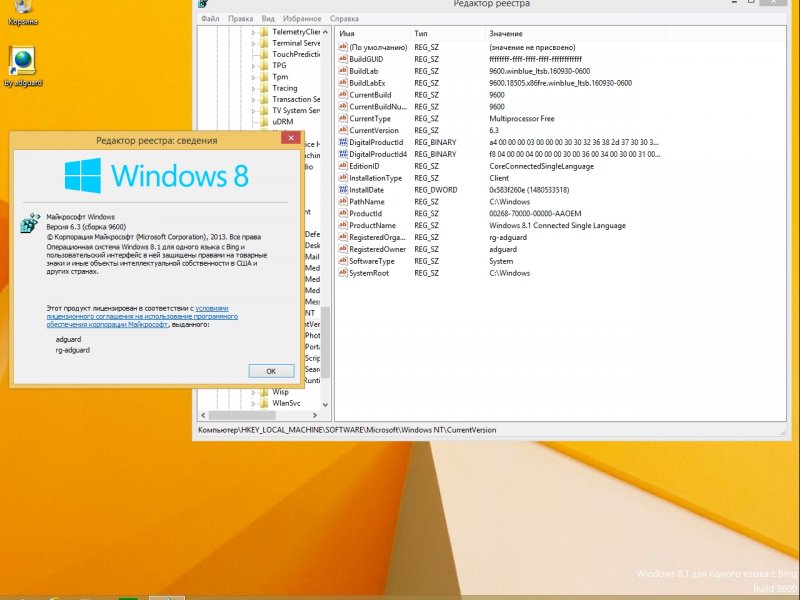The width and height of the screenshot is (800, 600).
Task: Click the CurrentVersion value icon
Action: click(x=343, y=130)
